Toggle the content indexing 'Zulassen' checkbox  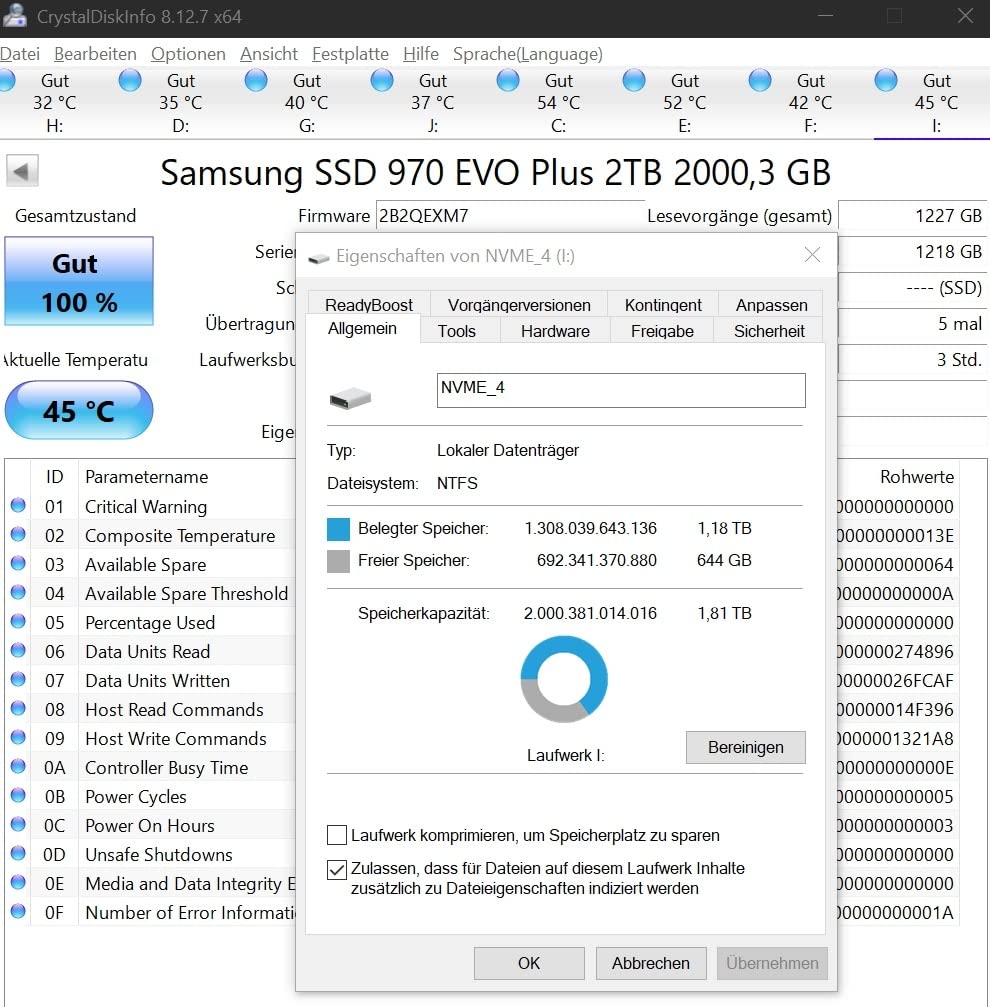[x=336, y=870]
